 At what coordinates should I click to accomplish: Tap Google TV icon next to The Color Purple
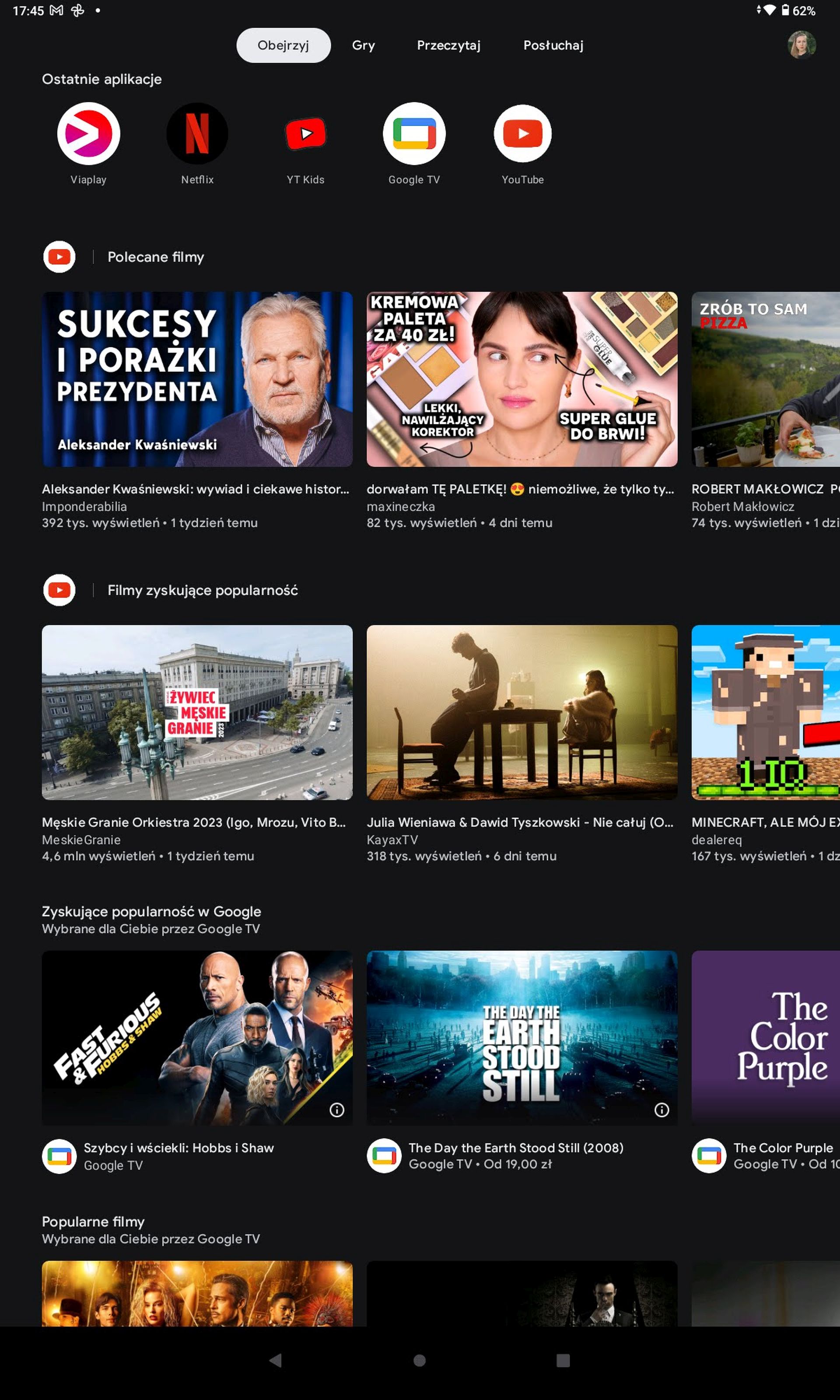click(x=709, y=1155)
